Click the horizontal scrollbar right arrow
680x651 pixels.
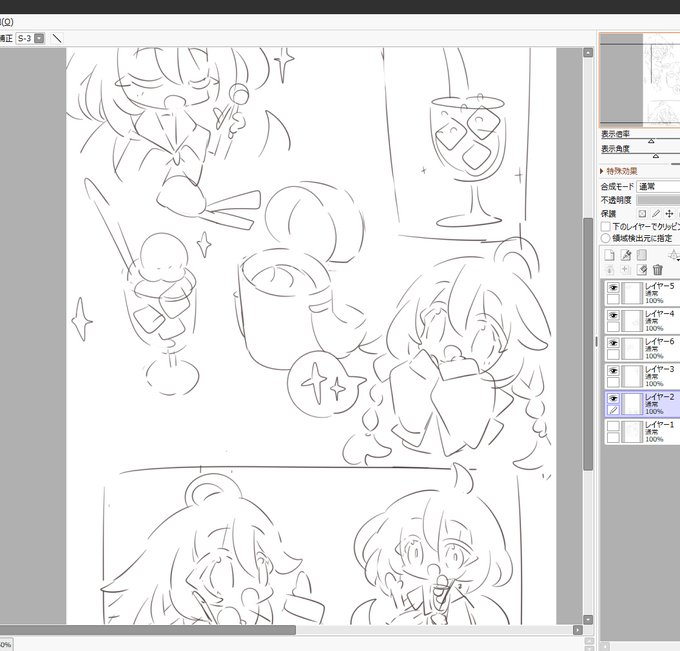point(578,630)
